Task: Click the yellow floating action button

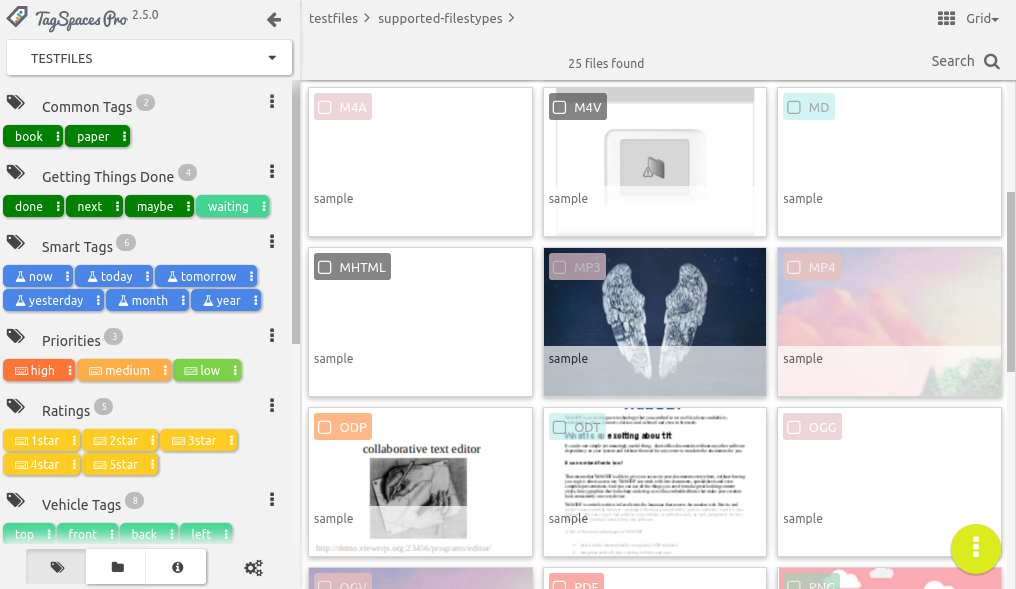Action: coord(976,548)
